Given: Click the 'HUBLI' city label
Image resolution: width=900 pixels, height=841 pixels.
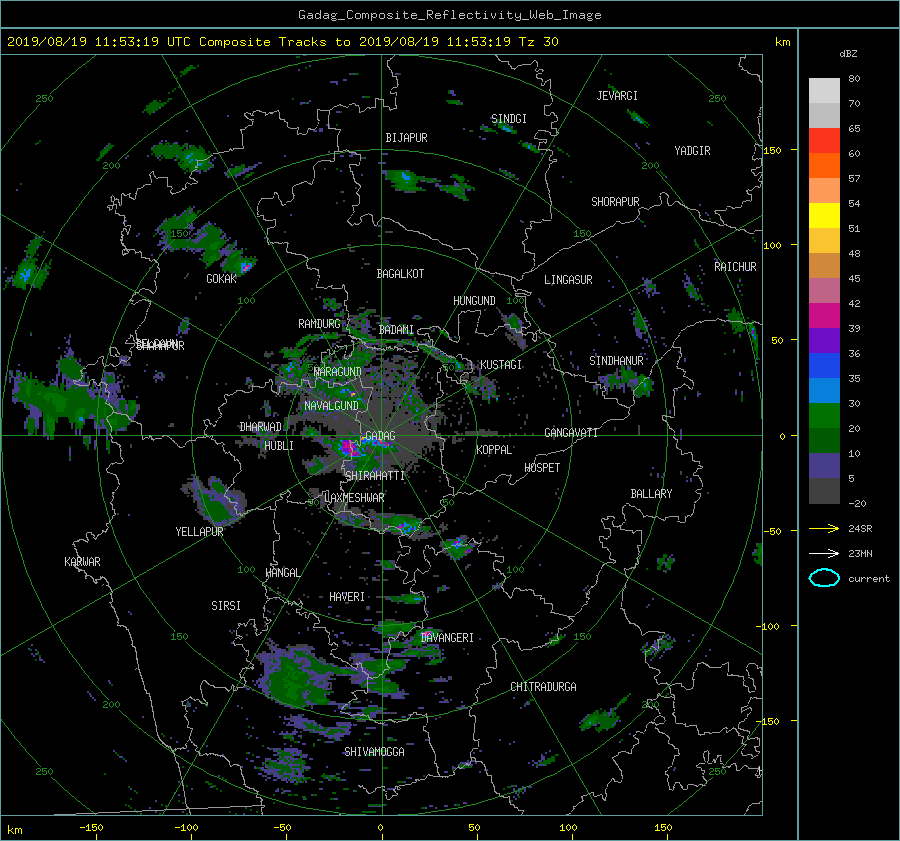Looking at the screenshot, I should [x=279, y=446].
